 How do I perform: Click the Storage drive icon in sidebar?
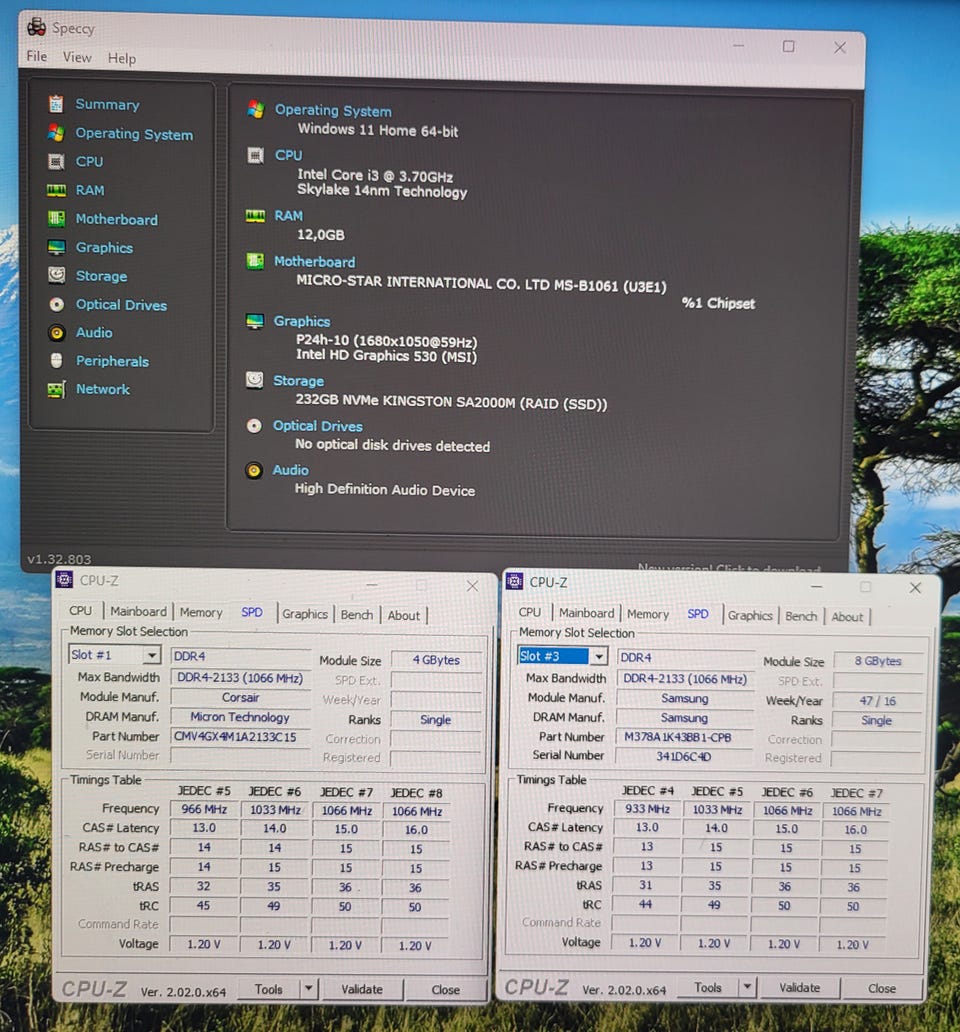click(57, 275)
